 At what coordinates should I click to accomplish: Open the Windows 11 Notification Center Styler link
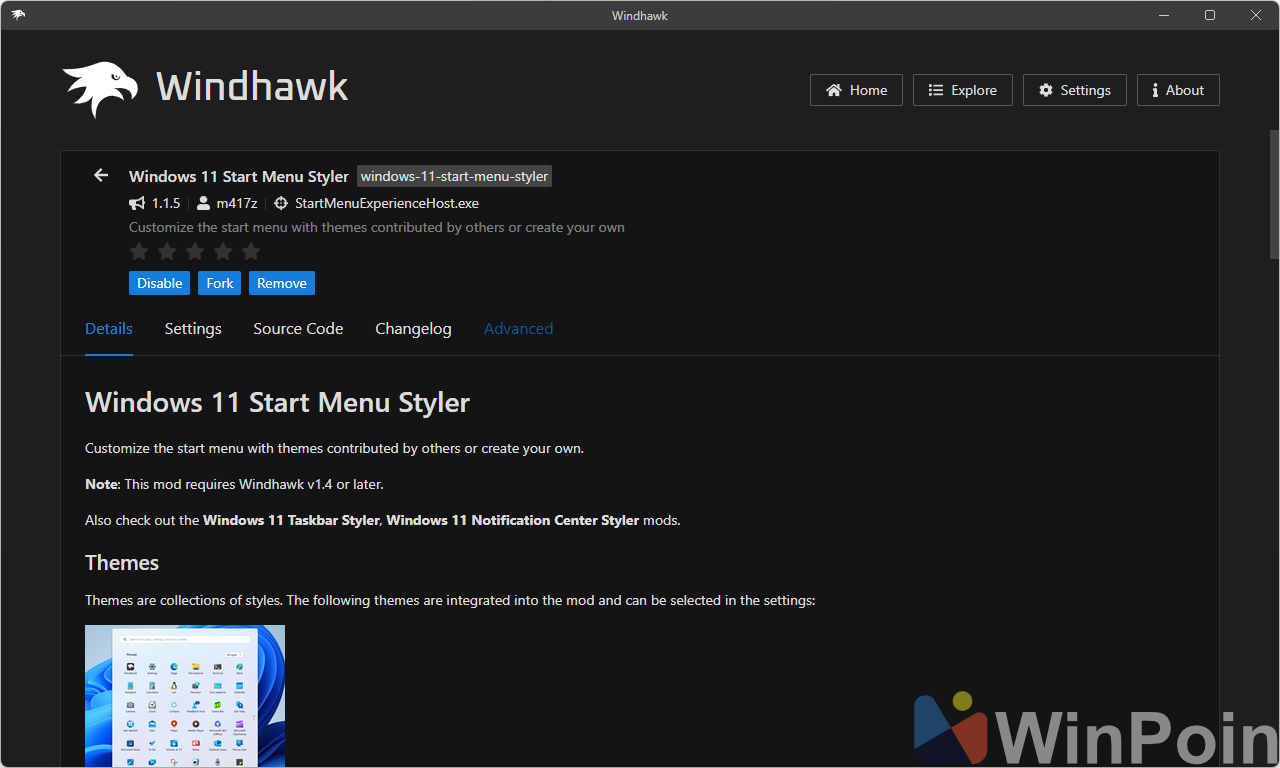point(512,520)
